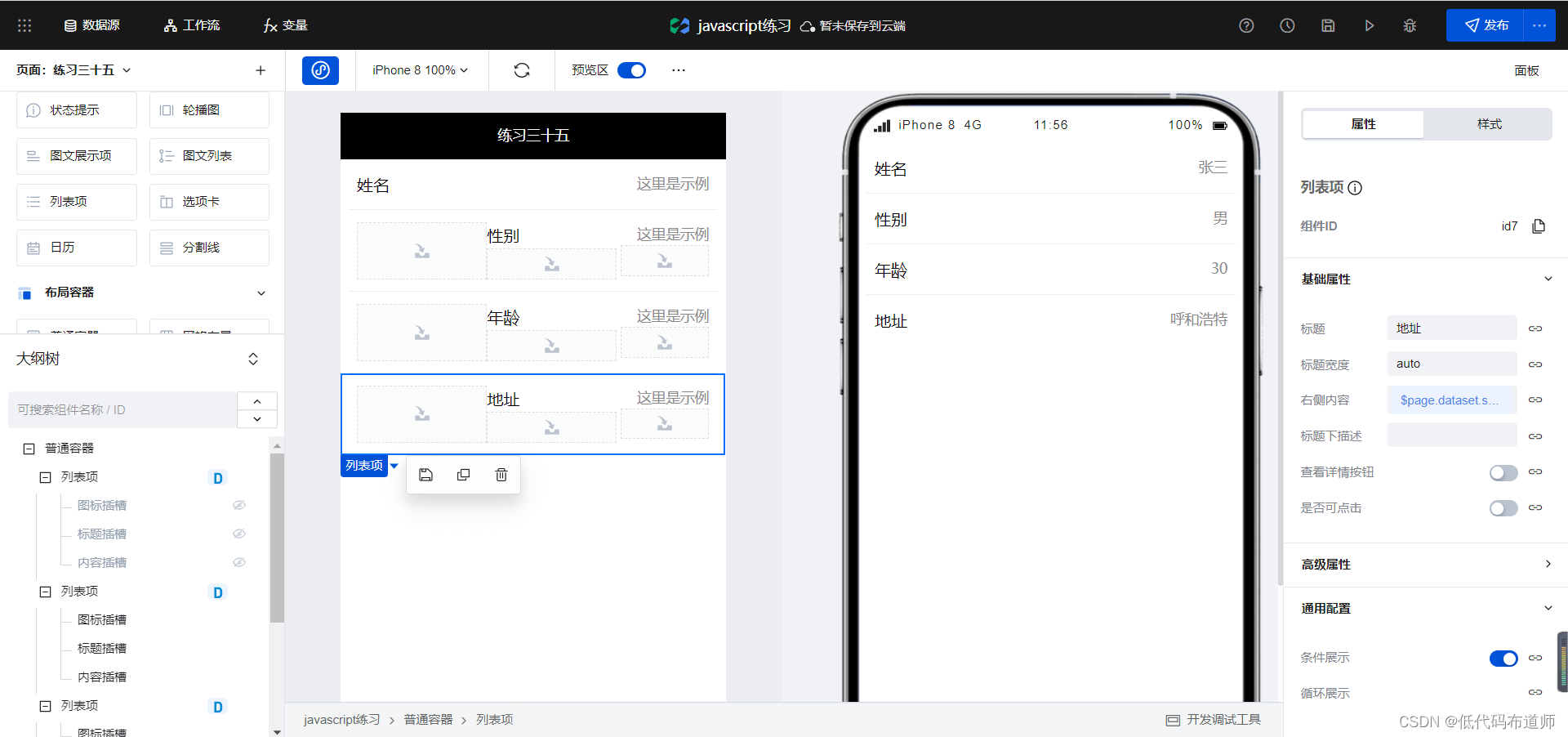Click the 右侧内容 $page.dataset expression field

(x=1452, y=400)
